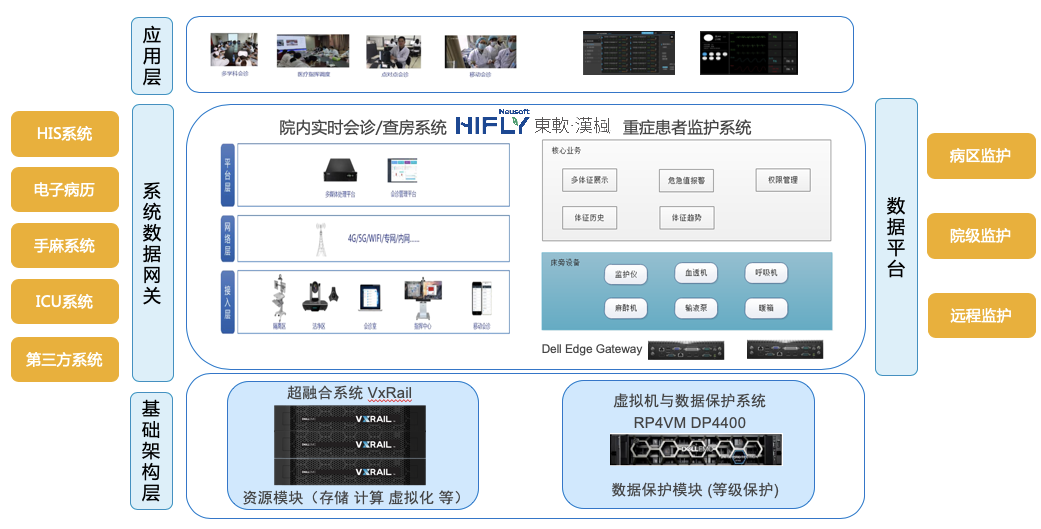Select the 呼吸机 device button
Viewport: 1041px width, 529px height.
point(766,273)
